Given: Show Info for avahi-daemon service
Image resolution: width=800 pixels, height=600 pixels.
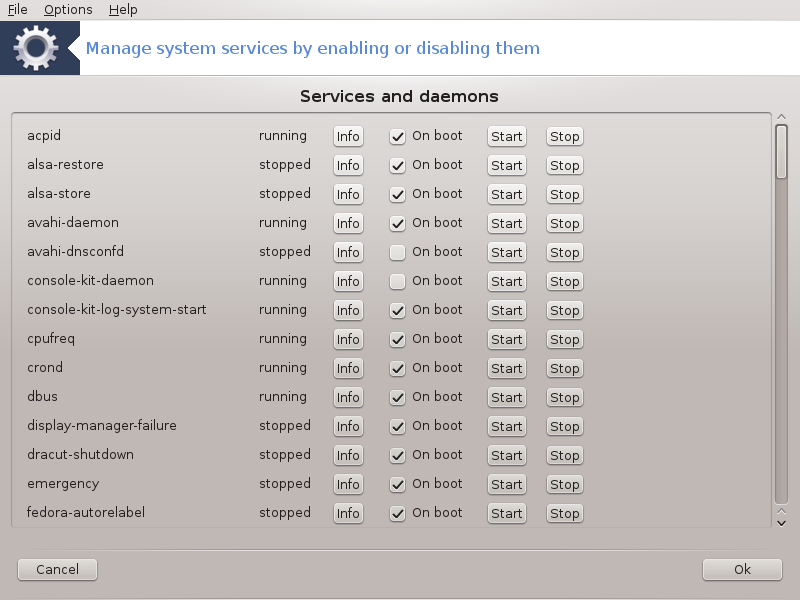Looking at the screenshot, I should click(348, 223).
